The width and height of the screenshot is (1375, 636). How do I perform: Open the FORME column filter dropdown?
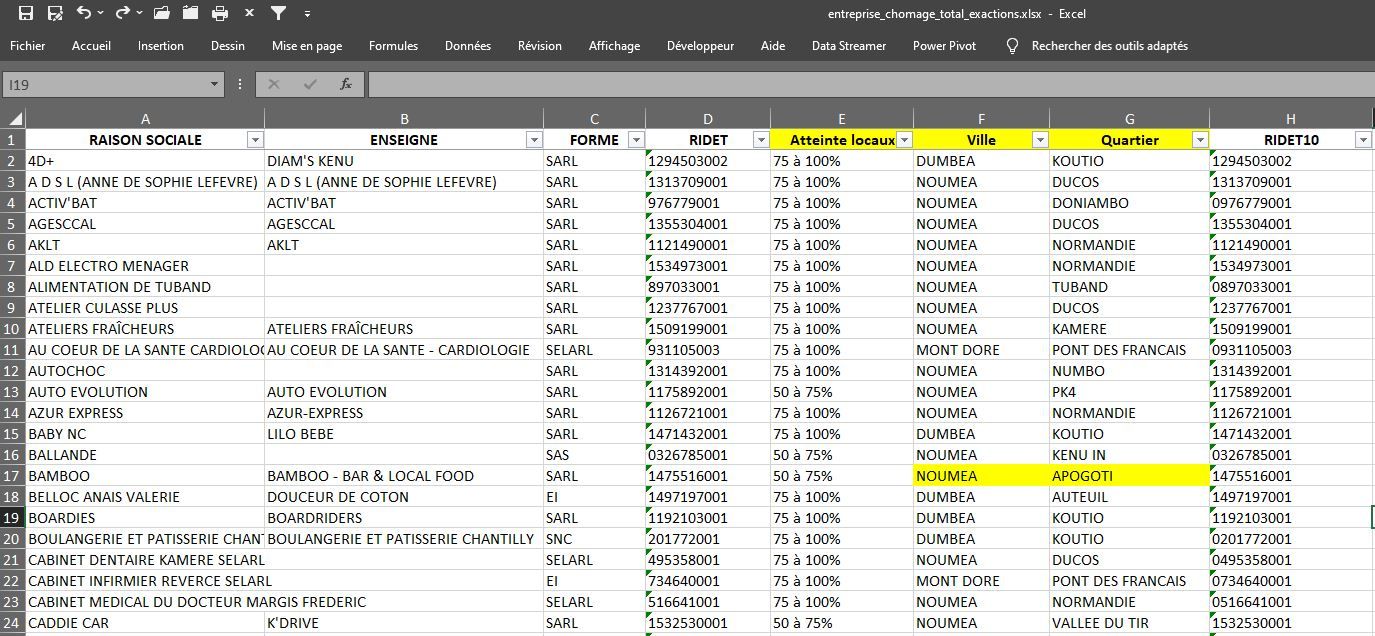[636, 140]
